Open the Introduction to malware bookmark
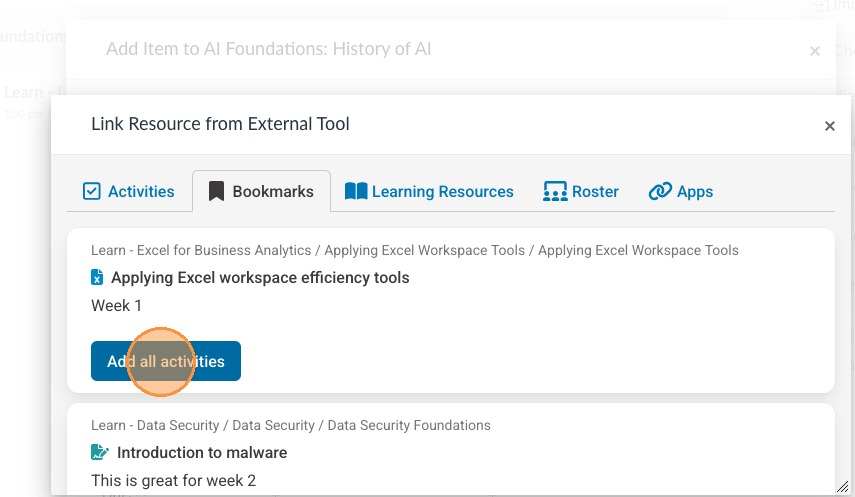Image resolution: width=855 pixels, height=497 pixels. (202, 452)
